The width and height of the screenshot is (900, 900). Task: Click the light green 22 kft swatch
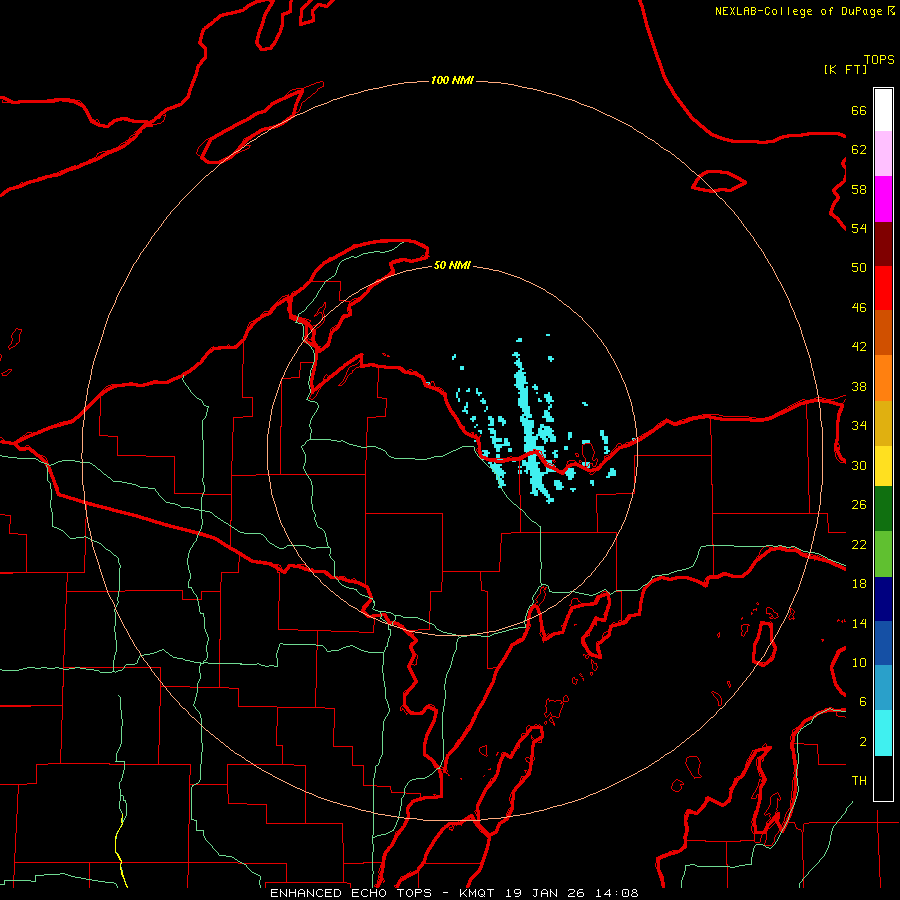click(883, 554)
